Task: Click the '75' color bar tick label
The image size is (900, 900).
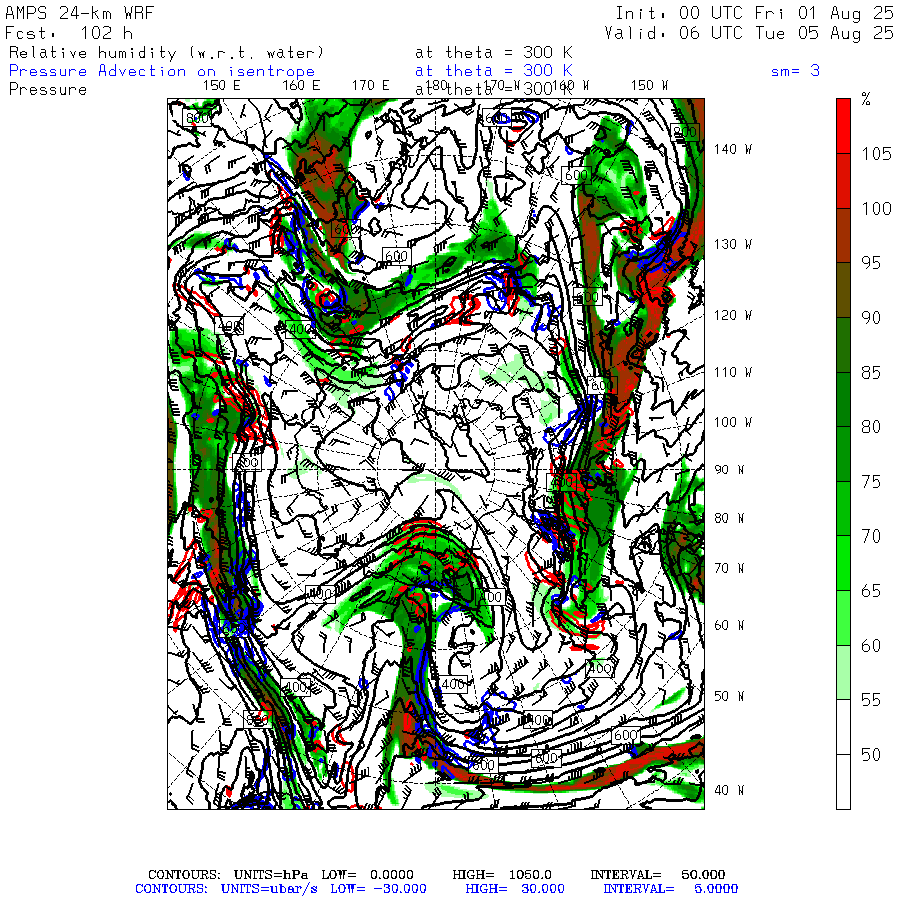Action: tap(871, 482)
